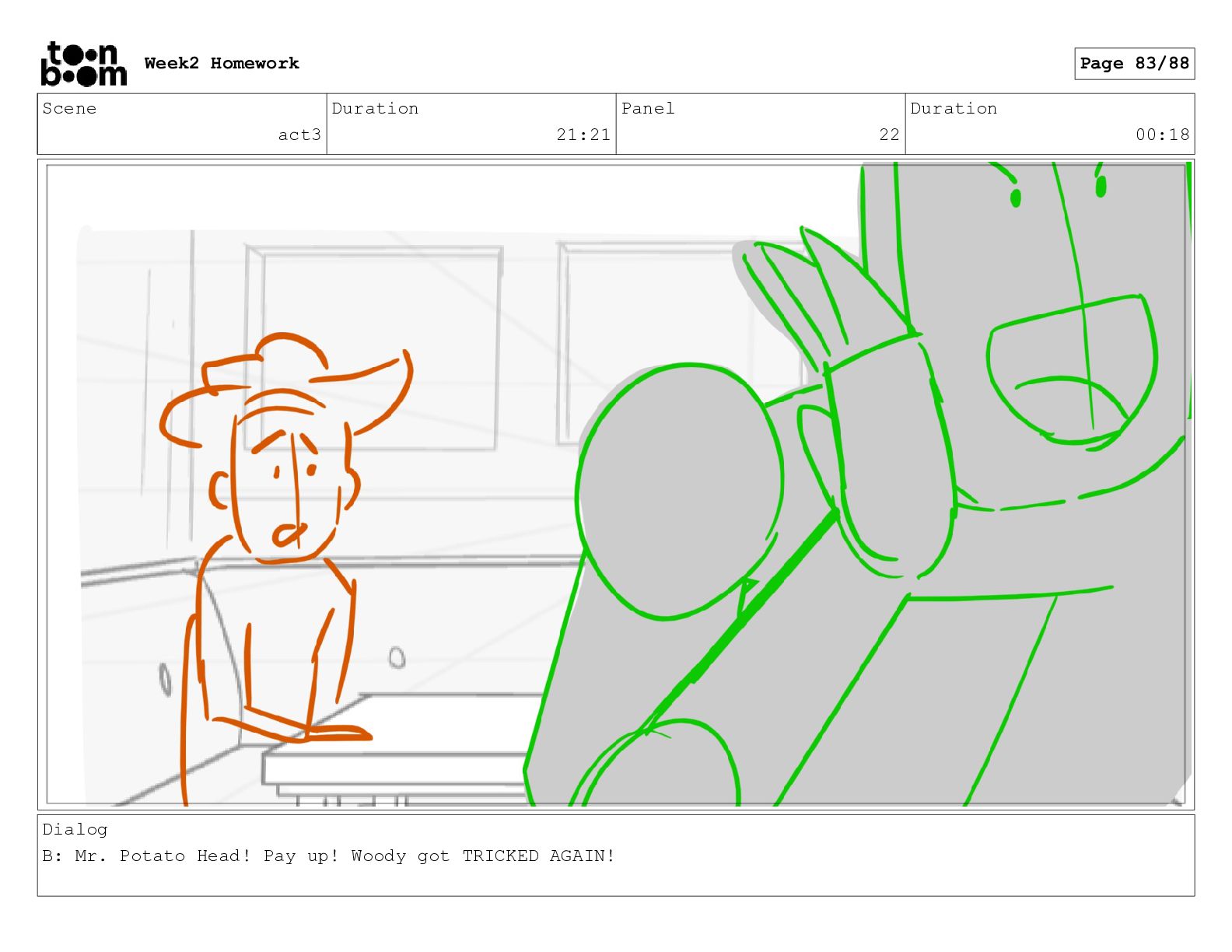Select the panel number '22'
Viewport: 1232px width, 952px height.
(890, 135)
